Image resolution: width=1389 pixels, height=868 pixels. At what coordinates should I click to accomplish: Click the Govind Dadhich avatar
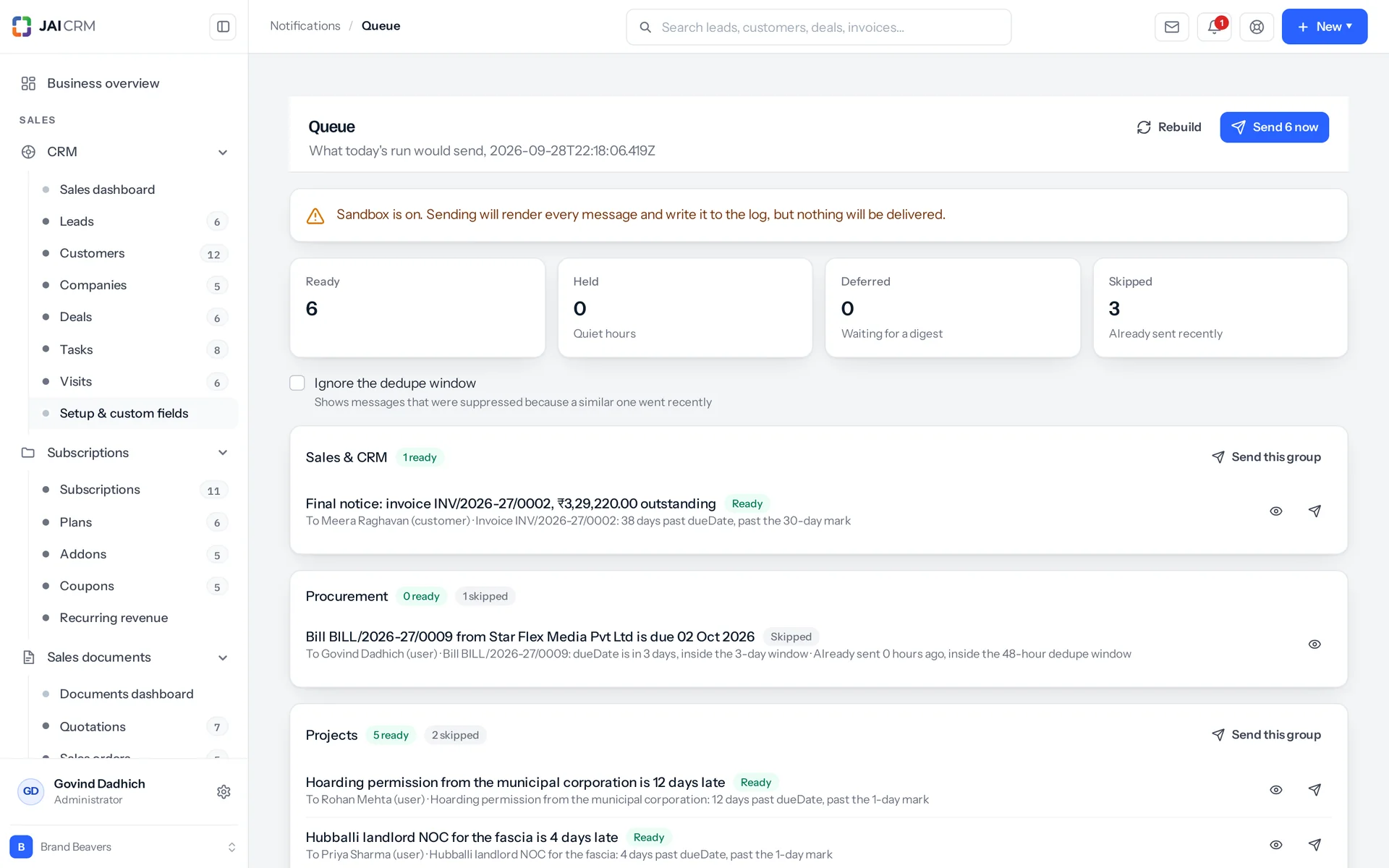pos(31,791)
